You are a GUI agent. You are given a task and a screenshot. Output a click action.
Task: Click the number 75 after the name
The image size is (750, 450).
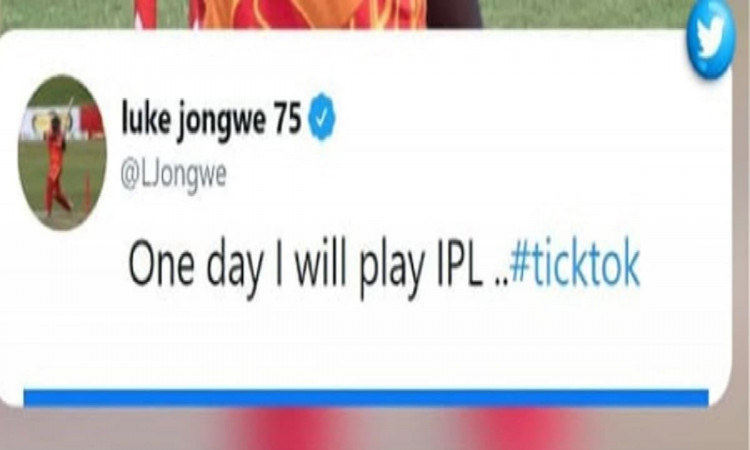(x=287, y=118)
